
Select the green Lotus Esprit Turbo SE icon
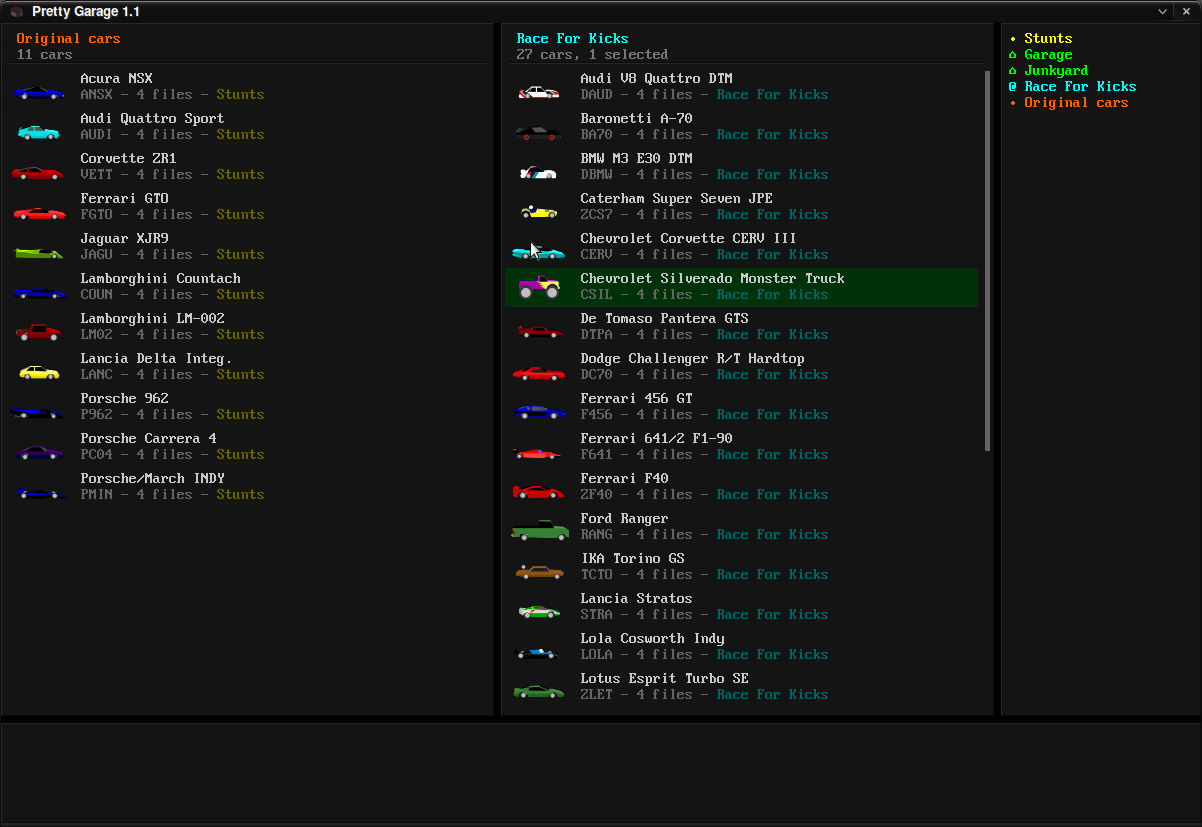tap(539, 692)
